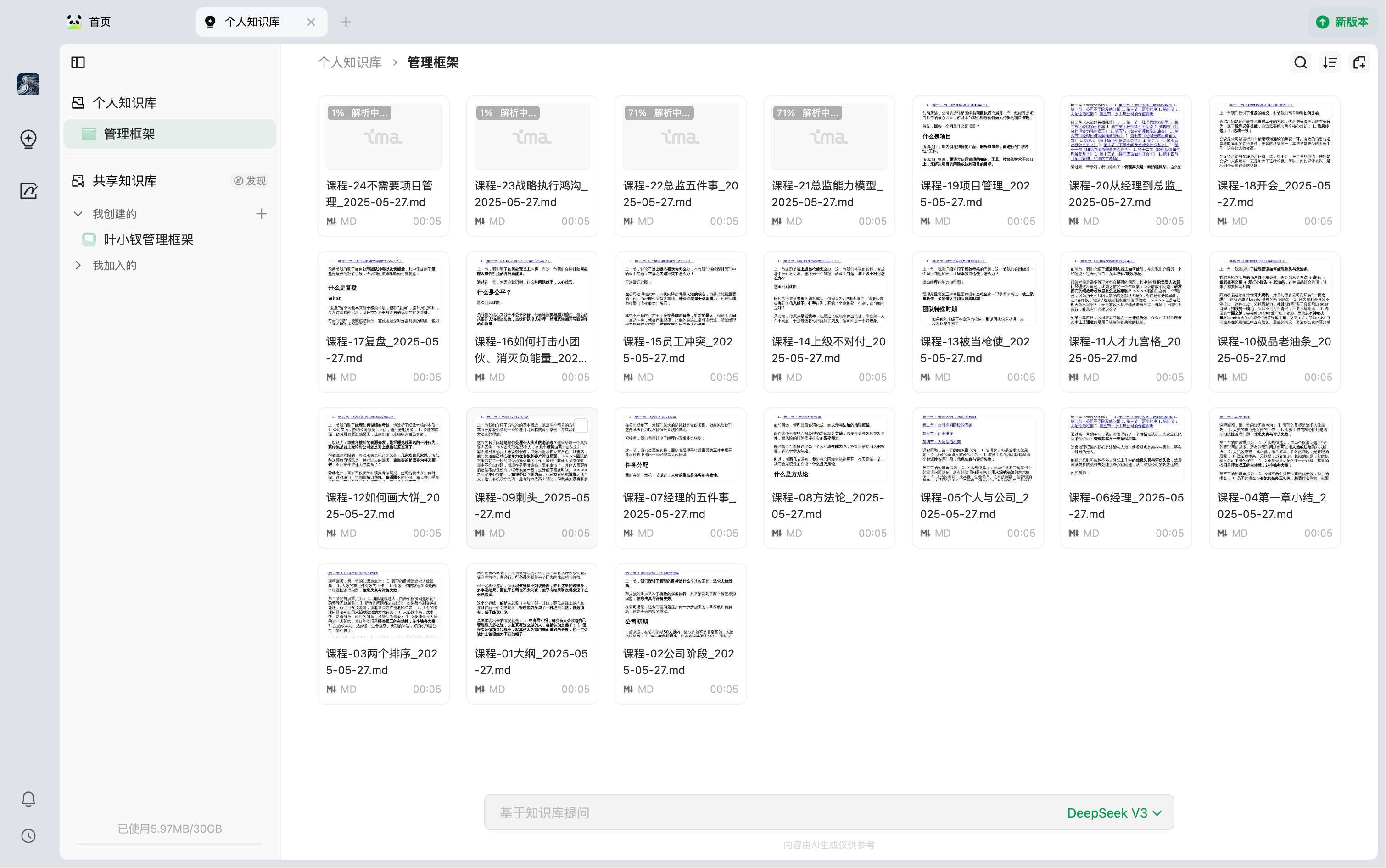
Task: Open file 课程-02公司阶段
Action: coord(680,634)
